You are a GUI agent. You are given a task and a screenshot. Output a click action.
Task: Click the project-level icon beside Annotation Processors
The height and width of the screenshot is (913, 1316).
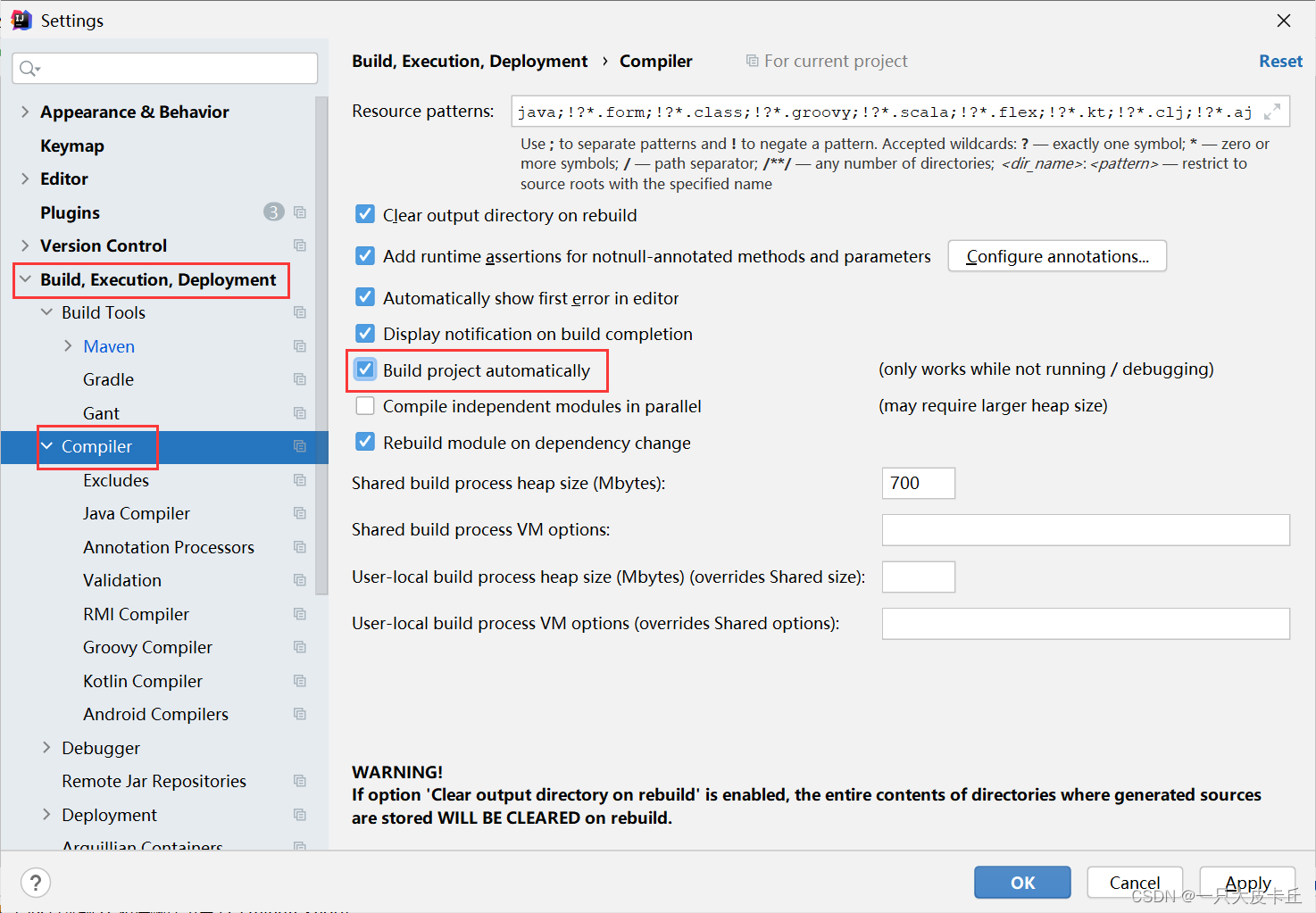coord(300,547)
